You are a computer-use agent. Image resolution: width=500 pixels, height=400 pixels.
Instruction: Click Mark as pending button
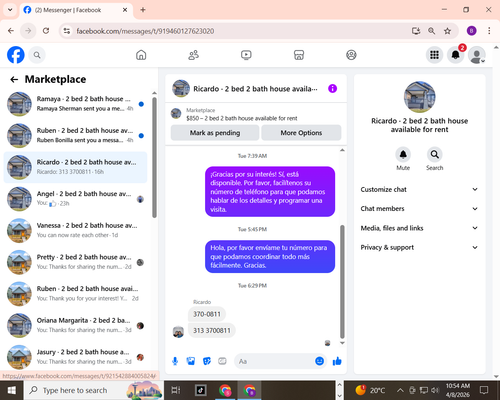[215, 133]
